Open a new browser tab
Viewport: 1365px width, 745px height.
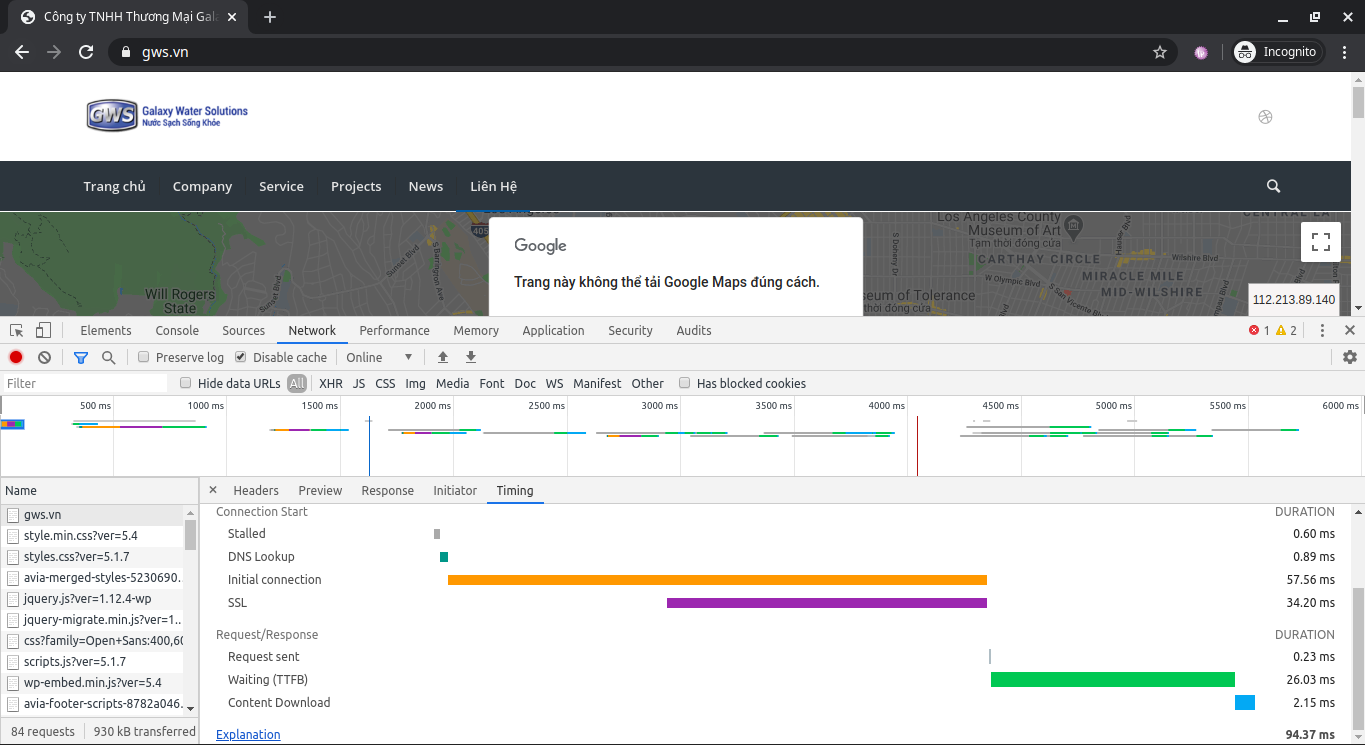click(270, 17)
